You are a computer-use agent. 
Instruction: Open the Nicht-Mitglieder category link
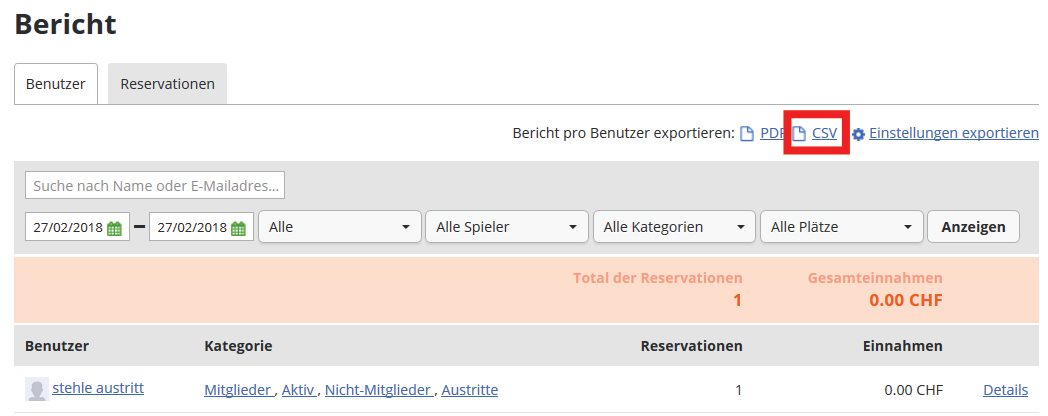point(379,390)
